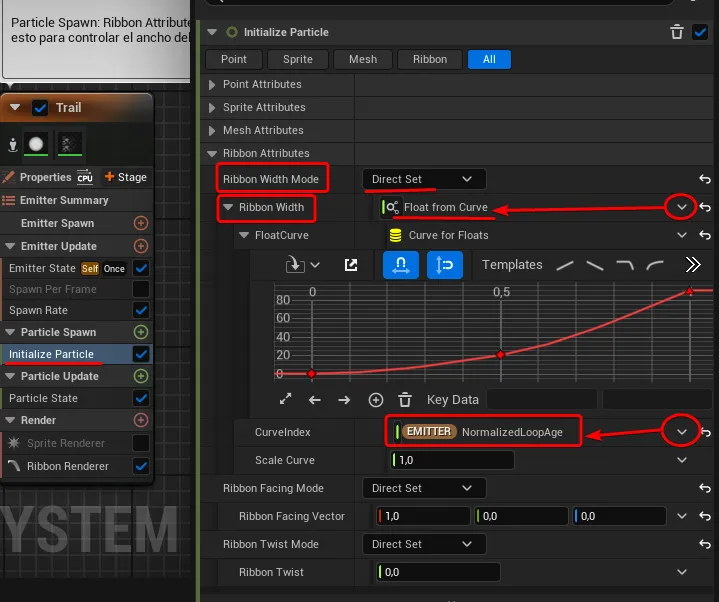Click Ribbon Facing Vector X field

(423, 516)
